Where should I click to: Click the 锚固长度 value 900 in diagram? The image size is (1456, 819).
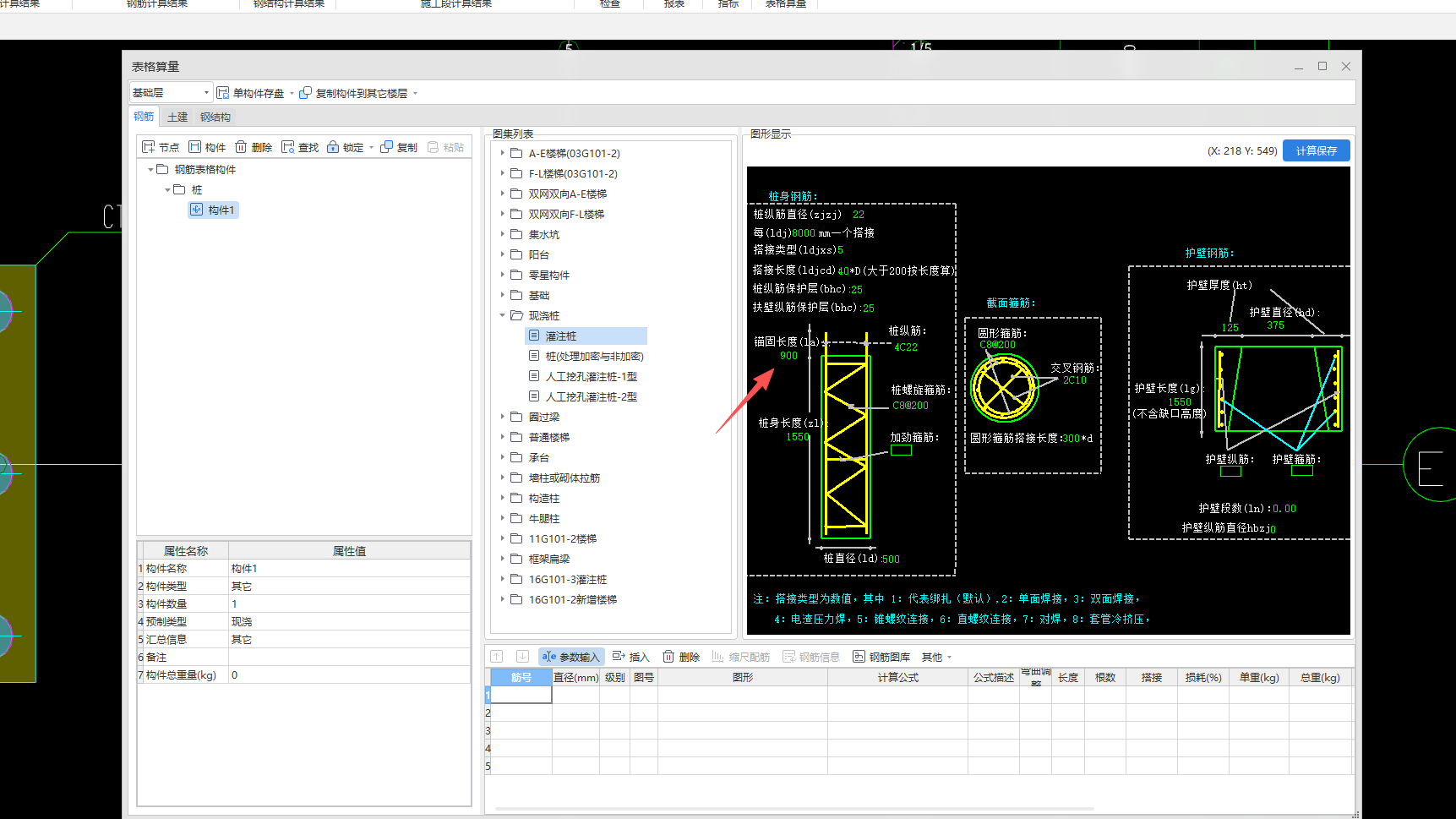click(x=788, y=356)
